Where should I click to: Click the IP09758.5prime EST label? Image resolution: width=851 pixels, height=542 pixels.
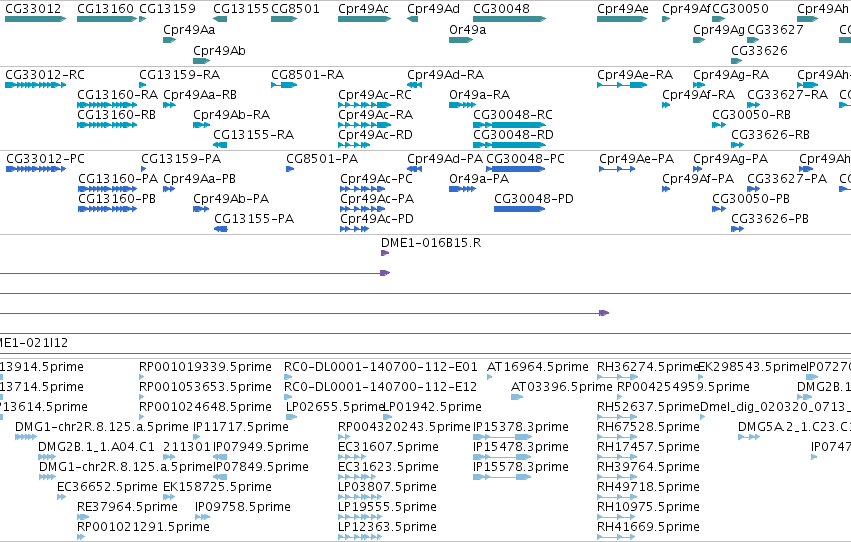(x=243, y=508)
